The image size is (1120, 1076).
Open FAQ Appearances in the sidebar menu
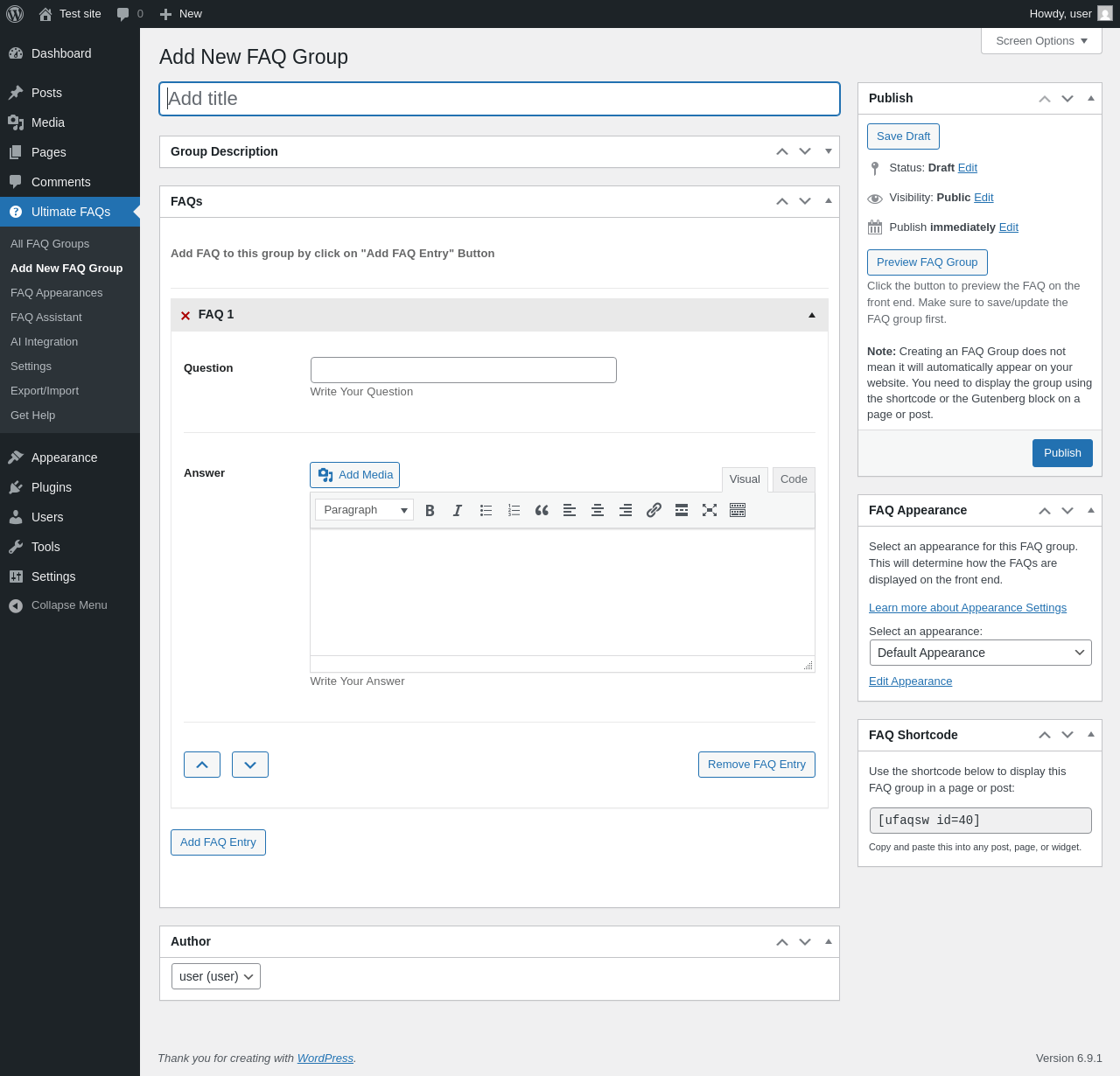click(x=57, y=293)
